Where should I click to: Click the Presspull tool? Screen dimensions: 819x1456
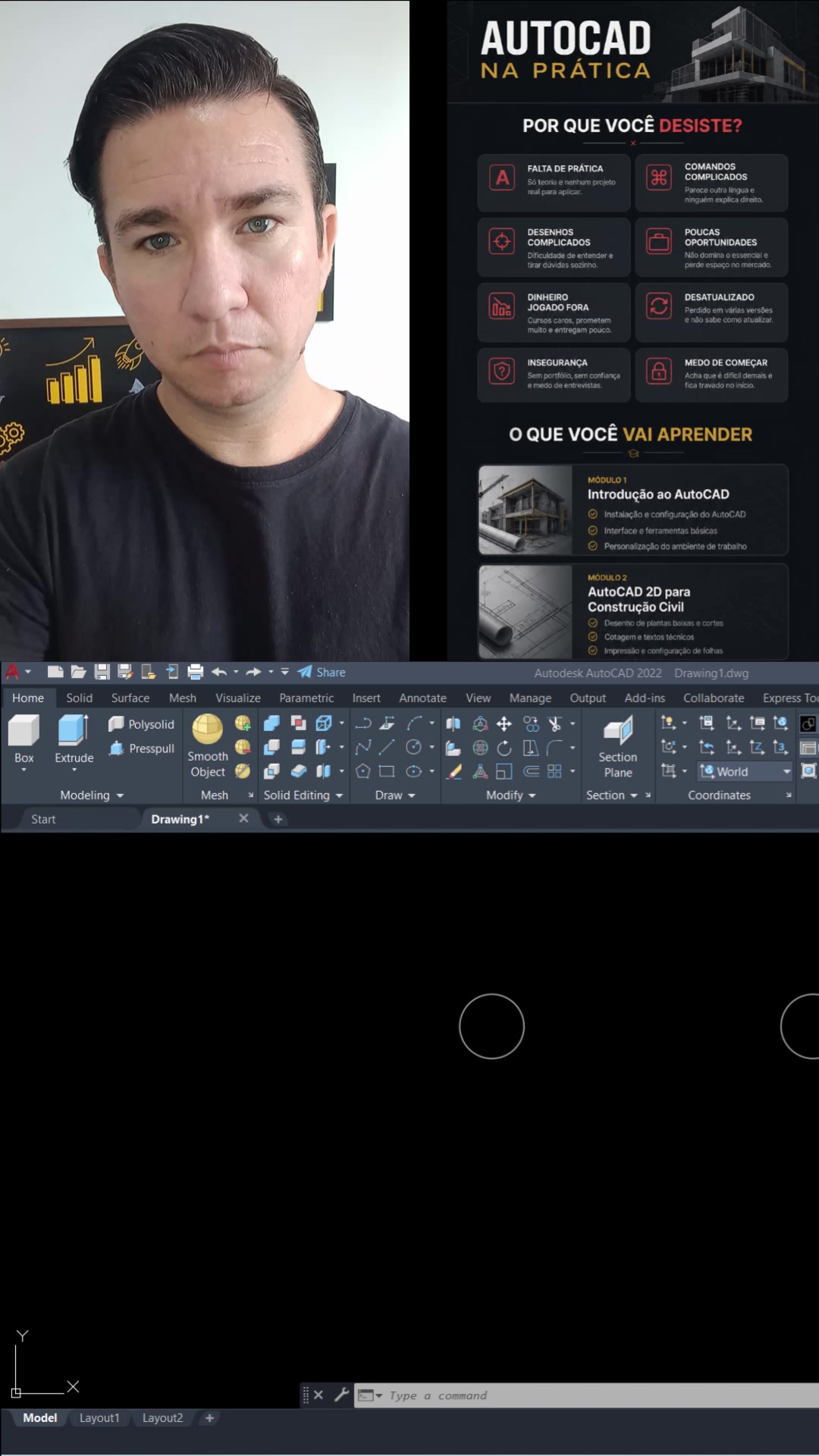click(142, 748)
